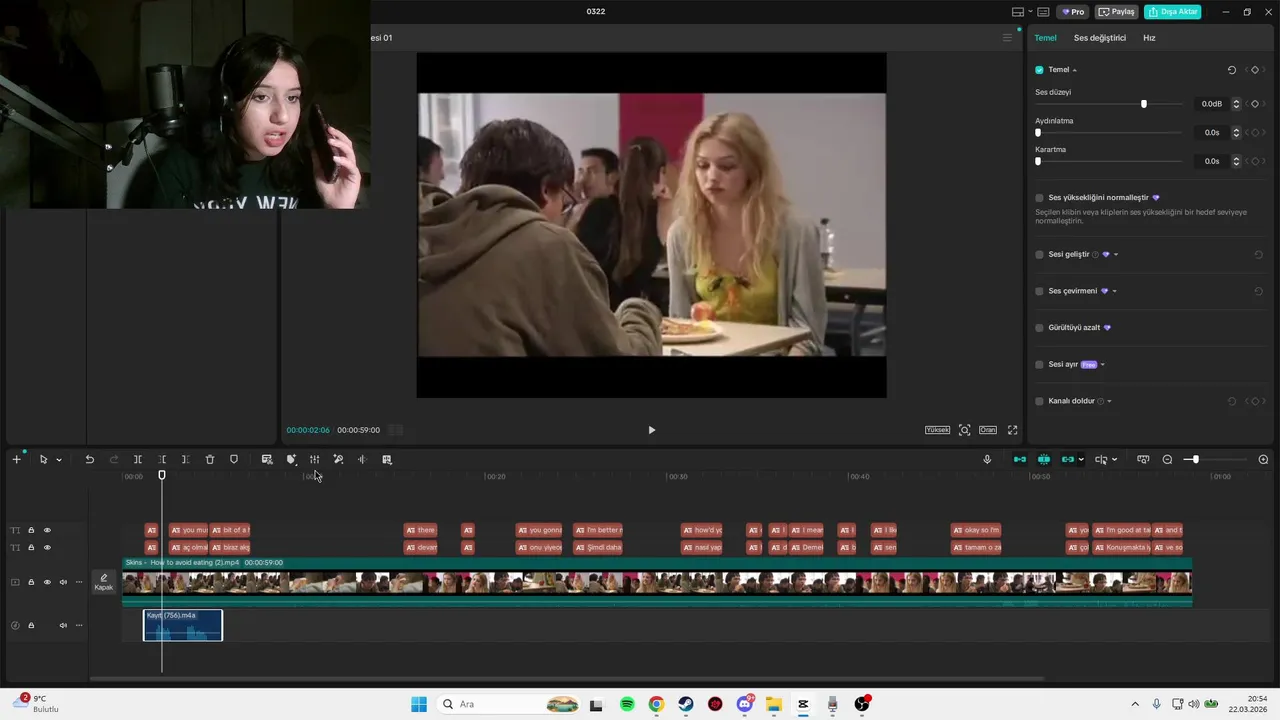Select the Kayıt (756).m4a audio clip
Image resolution: width=1280 pixels, height=720 pixels.
(x=183, y=625)
